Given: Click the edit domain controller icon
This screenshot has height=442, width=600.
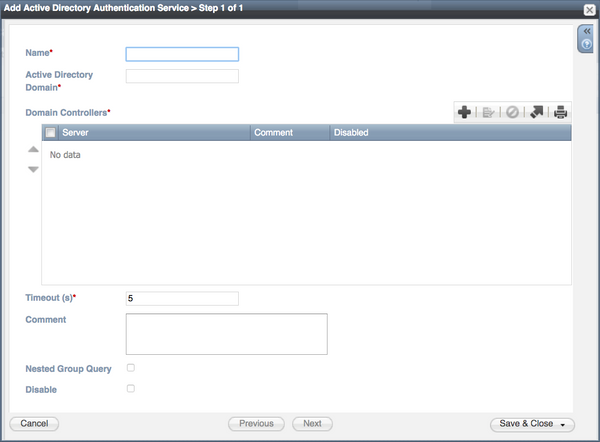Looking at the screenshot, I should click(488, 113).
